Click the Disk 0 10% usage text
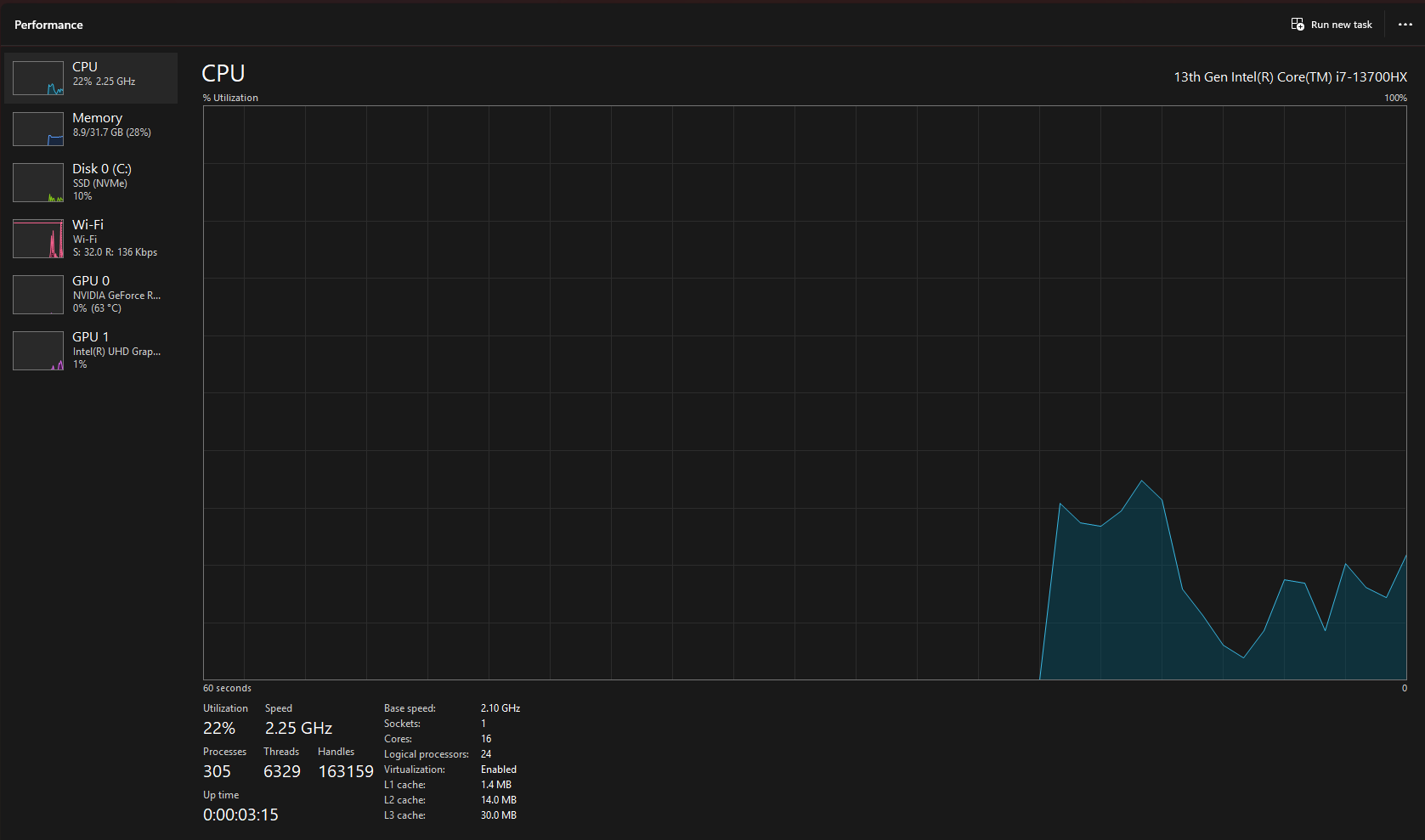Image resolution: width=1425 pixels, height=840 pixels. tap(82, 196)
